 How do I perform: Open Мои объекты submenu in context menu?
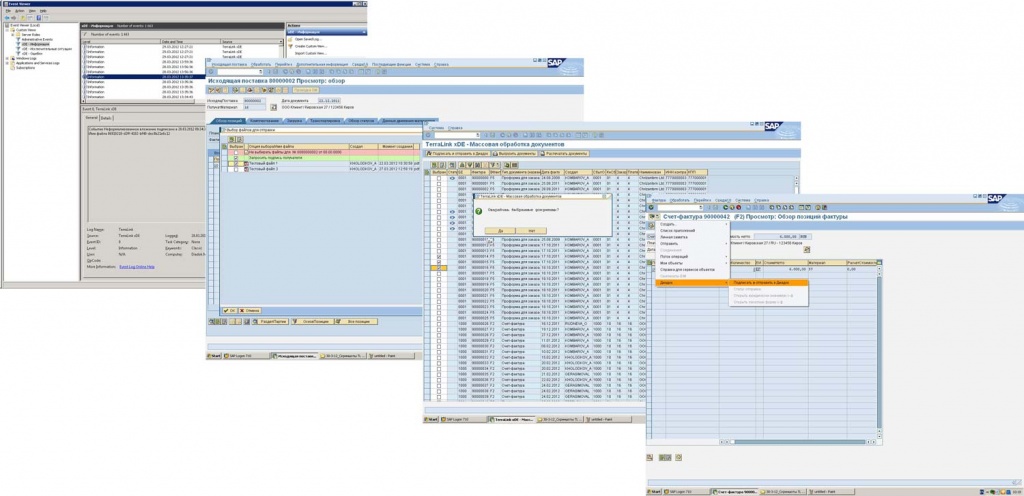tap(693, 263)
